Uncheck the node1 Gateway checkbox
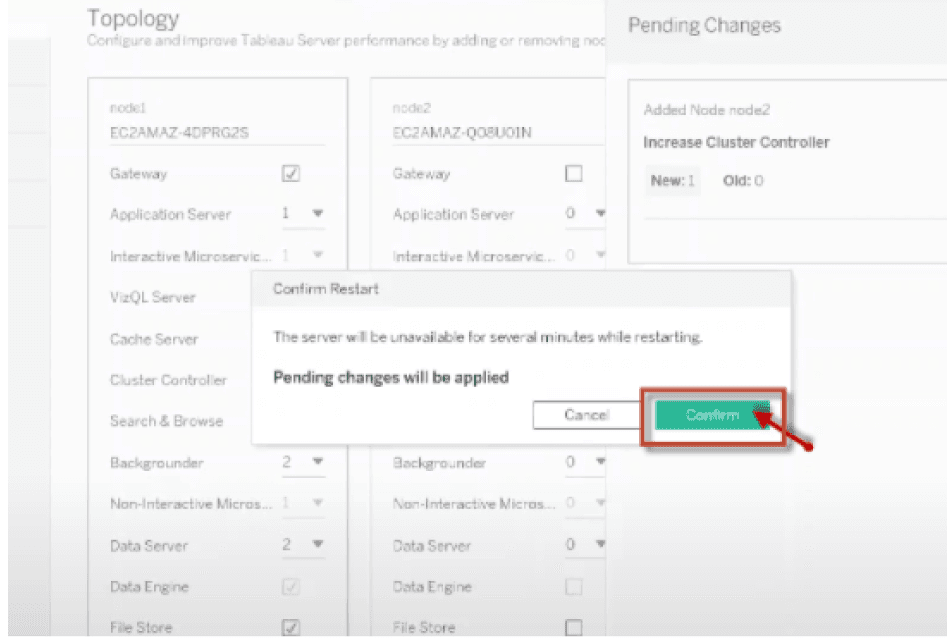This screenshot has height=643, width=950. (x=291, y=174)
